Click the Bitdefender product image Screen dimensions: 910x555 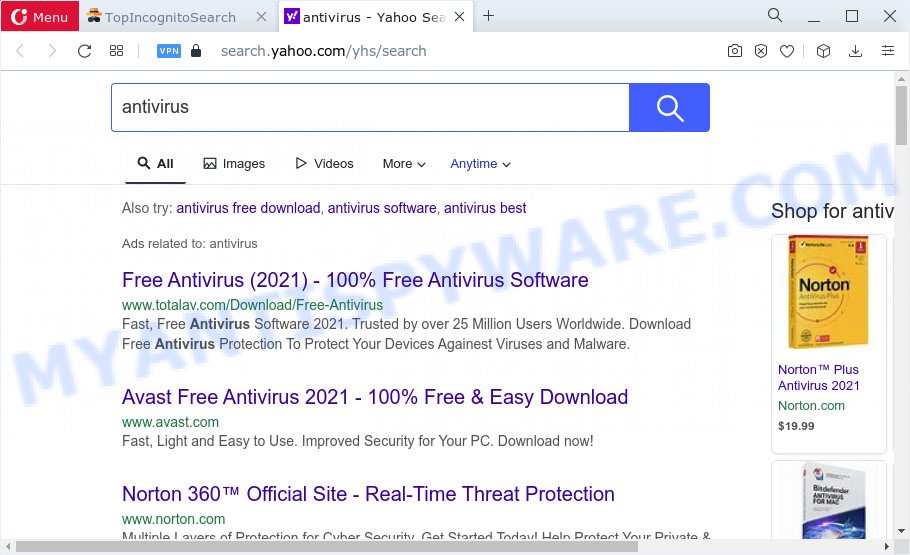pyautogui.click(x=833, y=500)
